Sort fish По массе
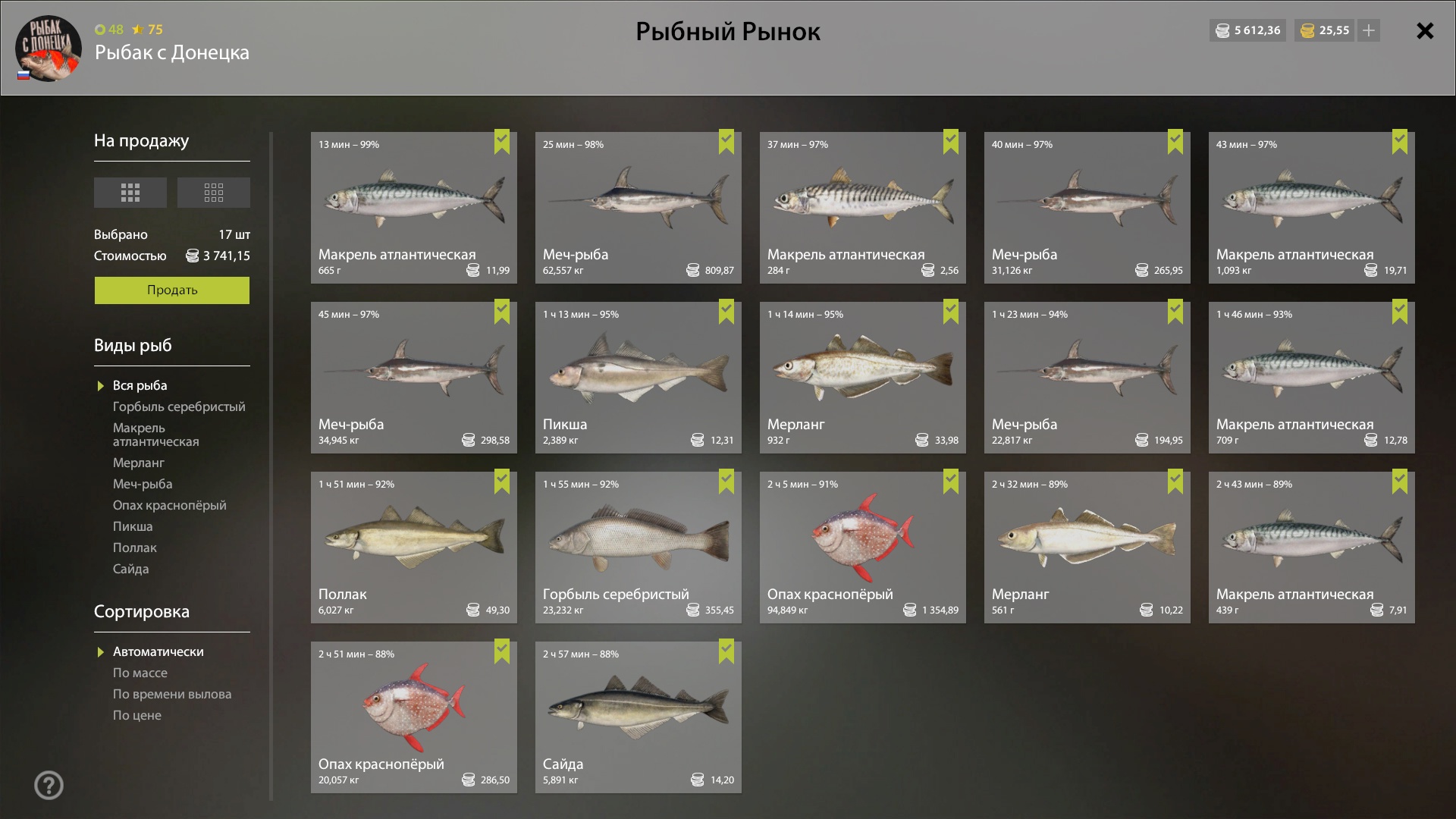 140,673
